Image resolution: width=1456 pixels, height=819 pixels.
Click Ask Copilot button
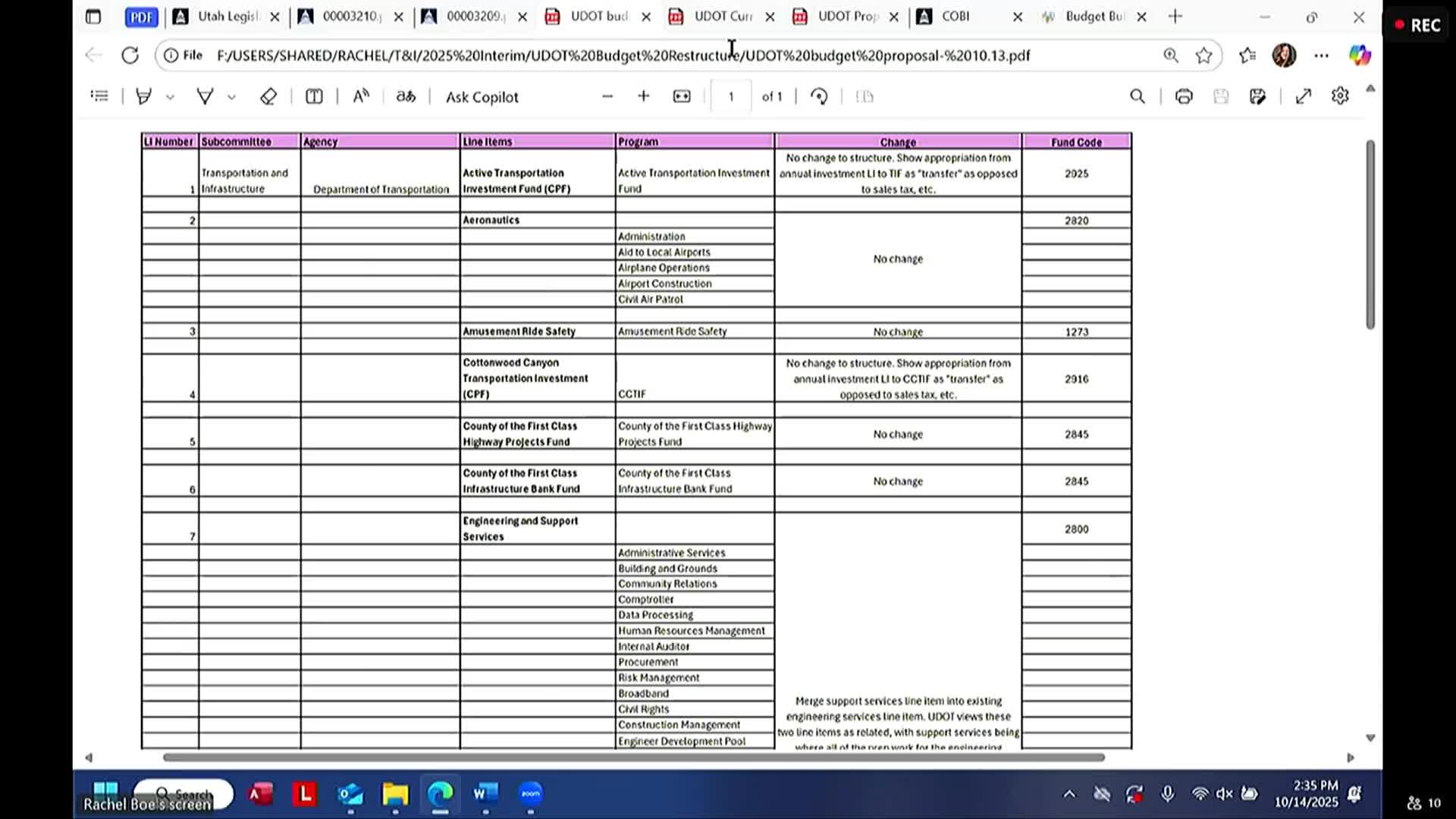click(x=482, y=97)
